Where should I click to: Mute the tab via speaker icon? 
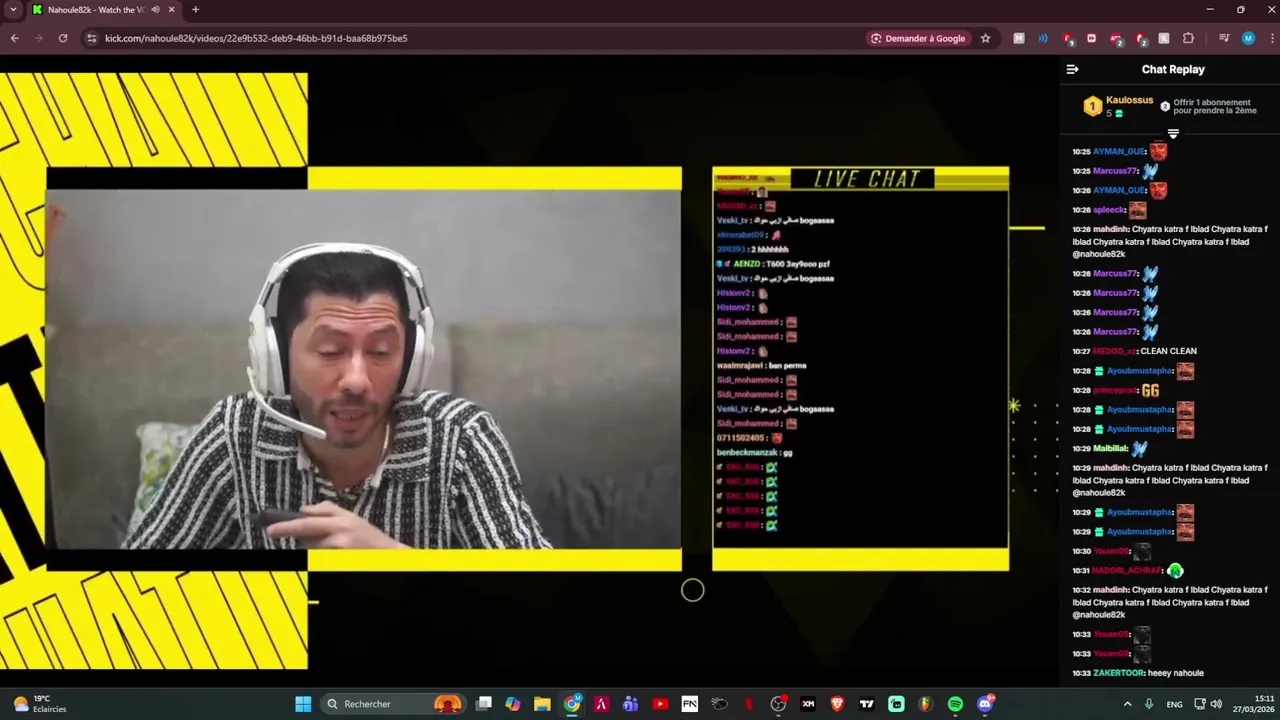155,10
